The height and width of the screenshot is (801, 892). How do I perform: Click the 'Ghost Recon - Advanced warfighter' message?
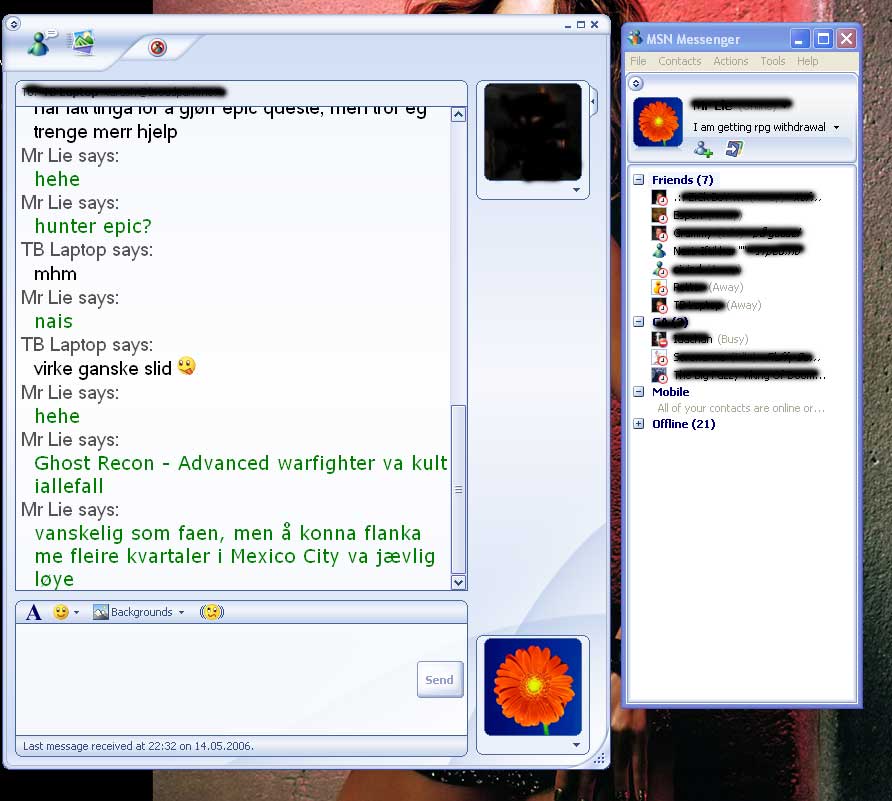click(x=241, y=474)
